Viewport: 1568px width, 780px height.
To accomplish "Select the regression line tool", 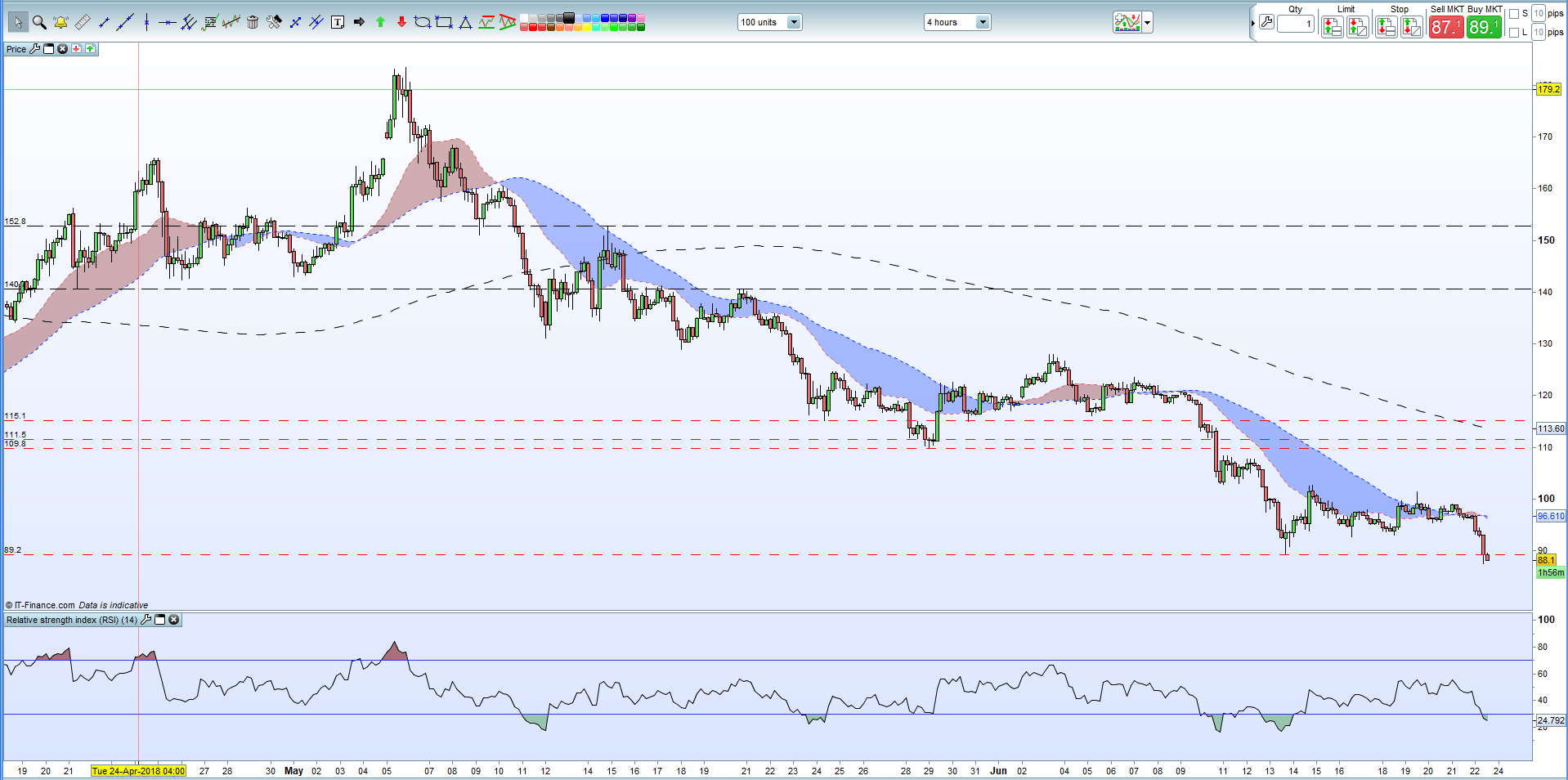I will [x=231, y=22].
